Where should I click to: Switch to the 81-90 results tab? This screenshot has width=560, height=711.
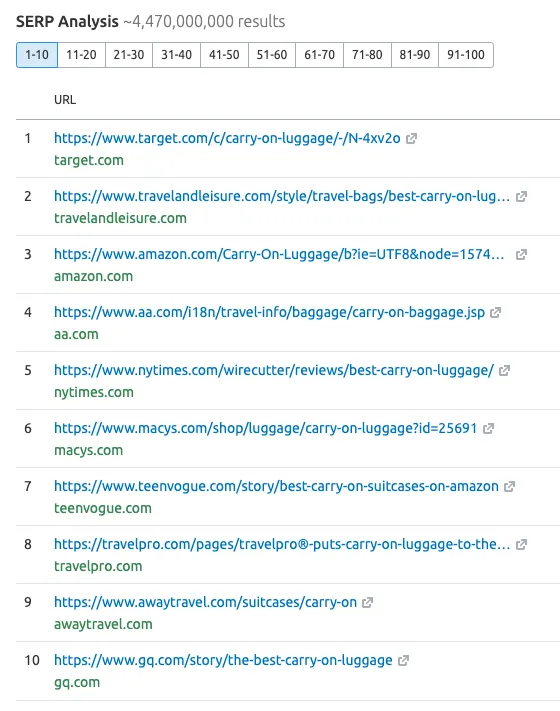pos(414,55)
